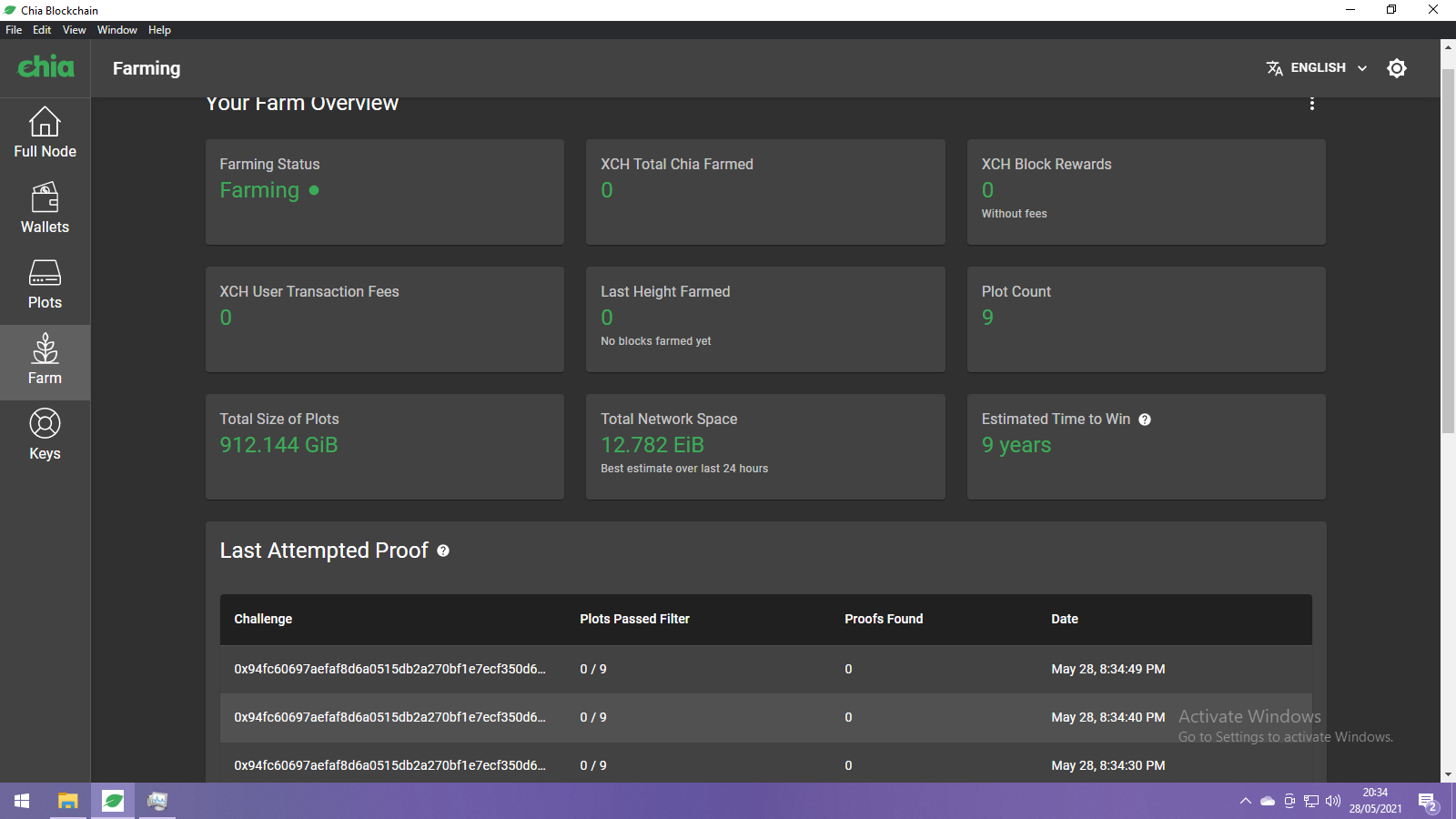Open the network tray icon
This screenshot has width=1456, height=819.
[1311, 801]
